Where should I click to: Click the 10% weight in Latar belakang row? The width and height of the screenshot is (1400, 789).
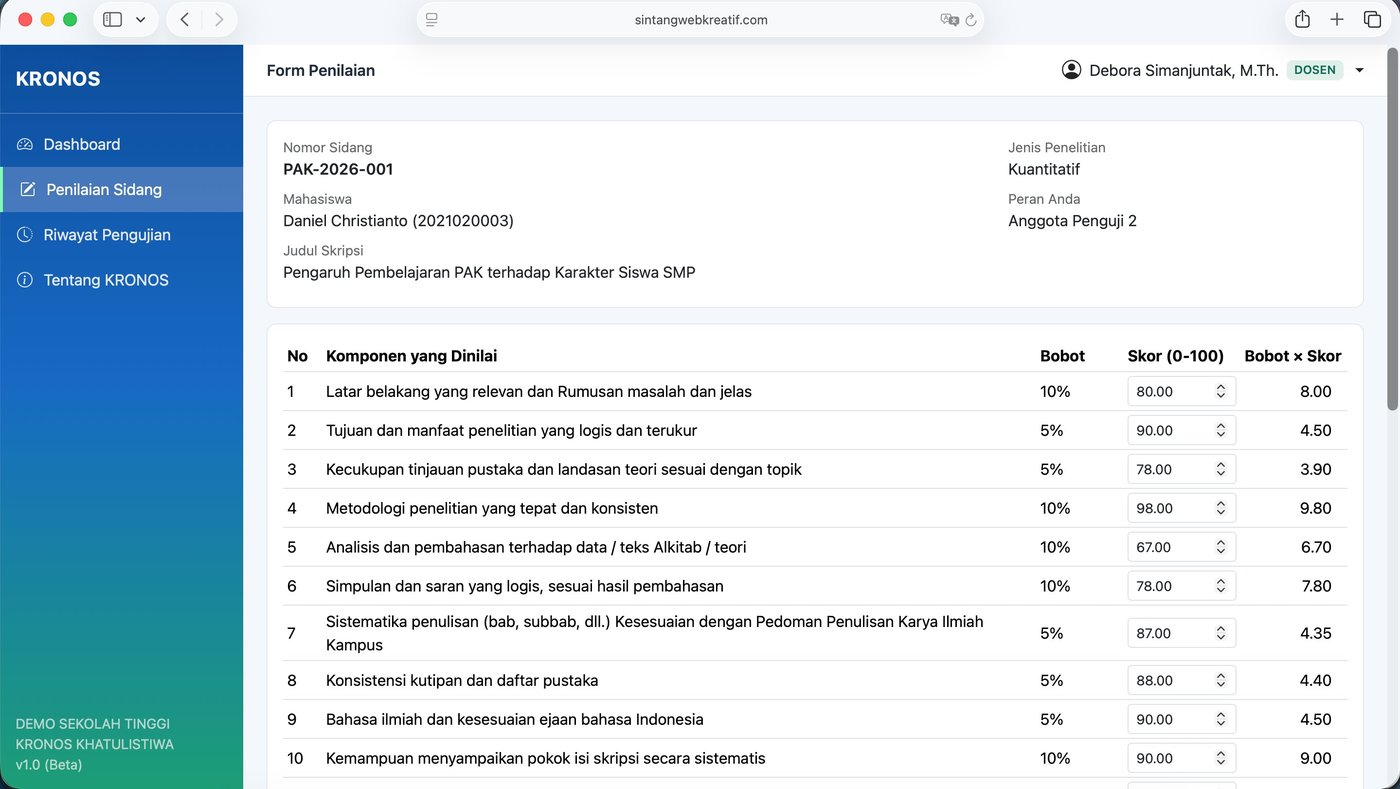(1055, 391)
